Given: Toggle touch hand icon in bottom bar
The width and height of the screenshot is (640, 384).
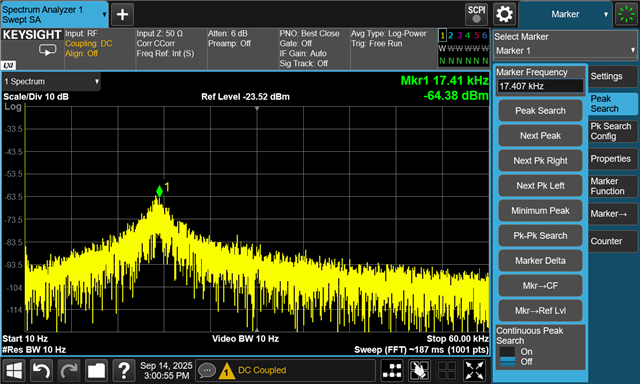Looking at the screenshot, I should click(420, 371).
